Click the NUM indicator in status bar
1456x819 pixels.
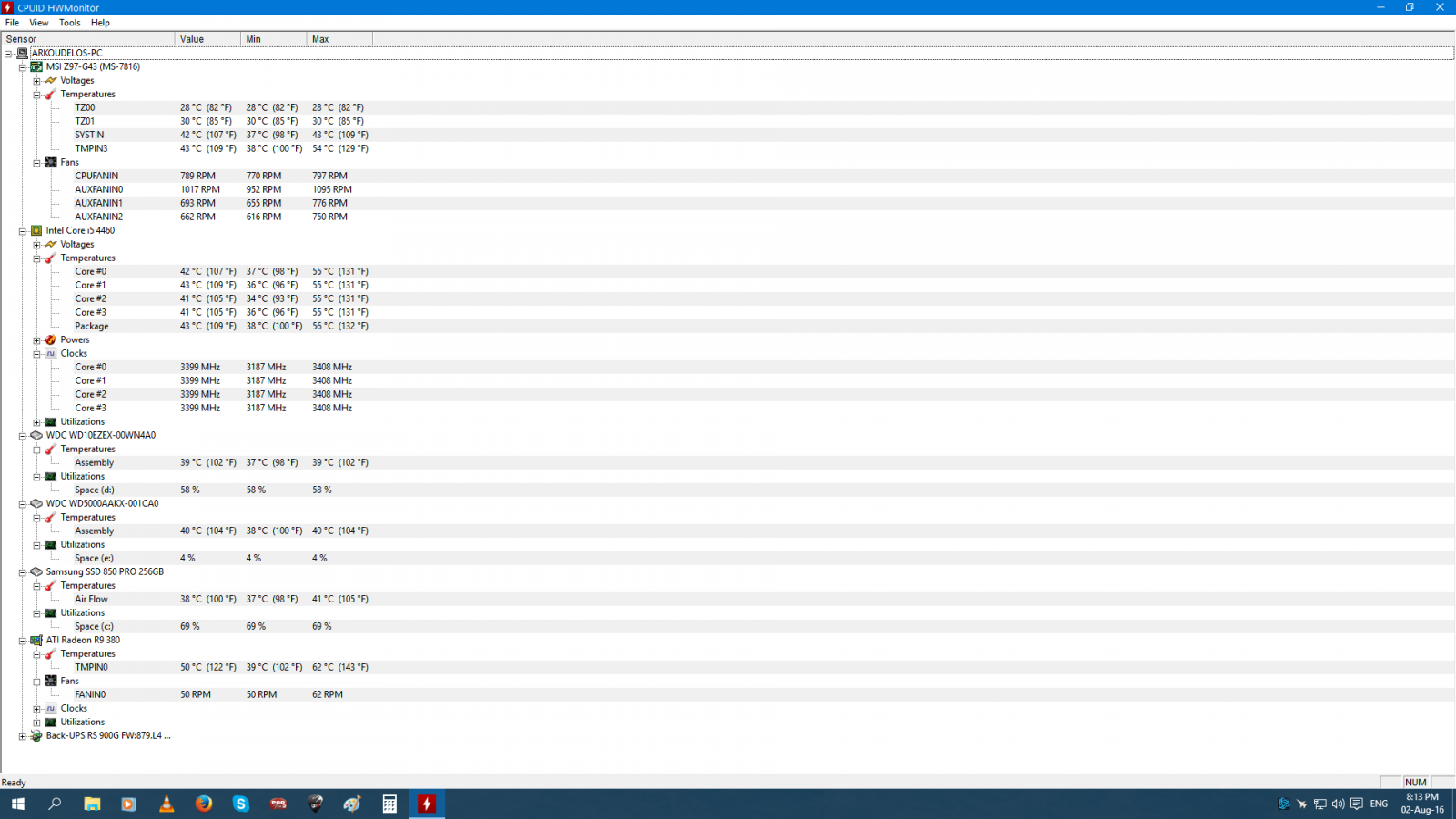click(x=1416, y=783)
